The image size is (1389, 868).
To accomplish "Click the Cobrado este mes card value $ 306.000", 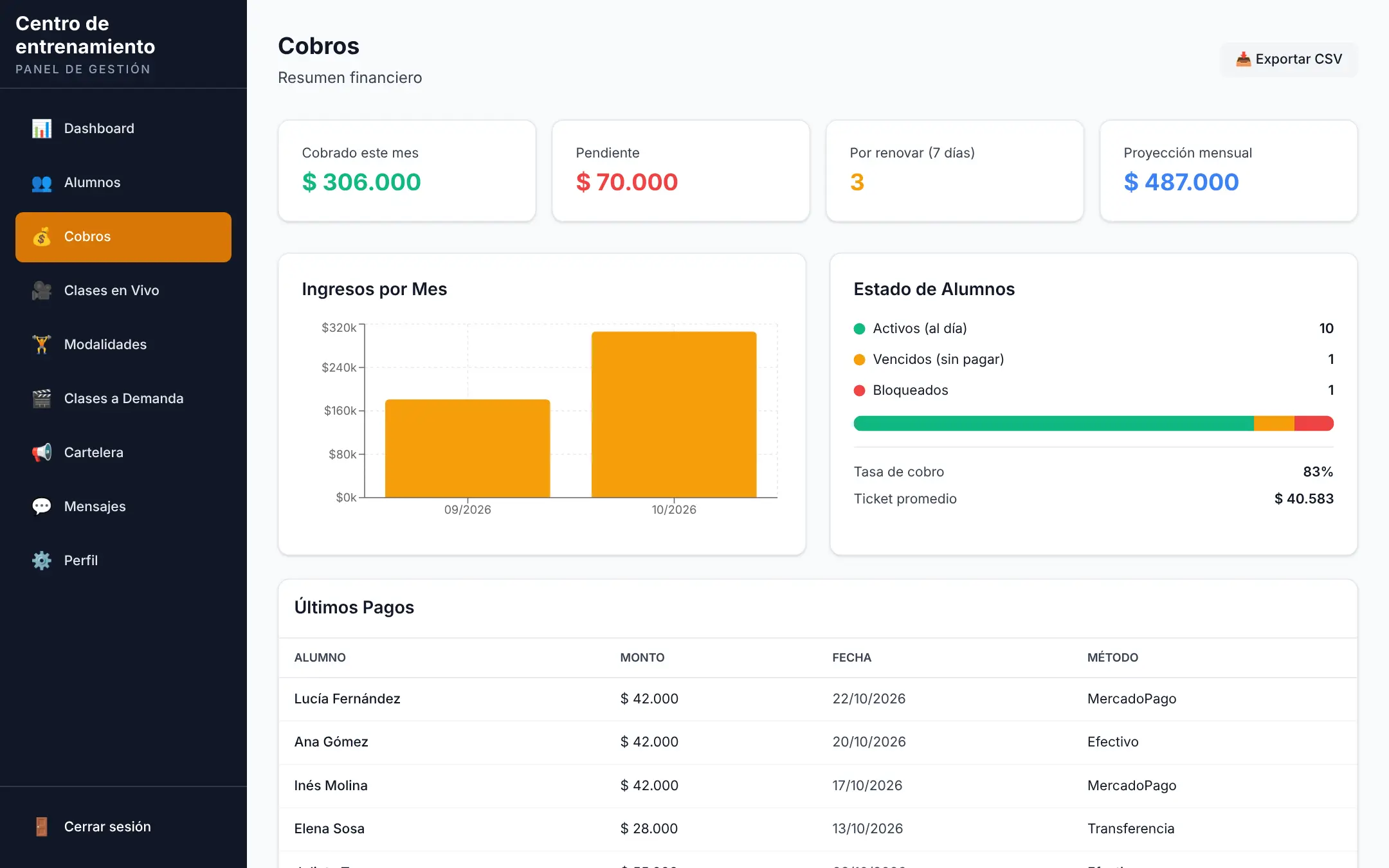I will [x=361, y=182].
